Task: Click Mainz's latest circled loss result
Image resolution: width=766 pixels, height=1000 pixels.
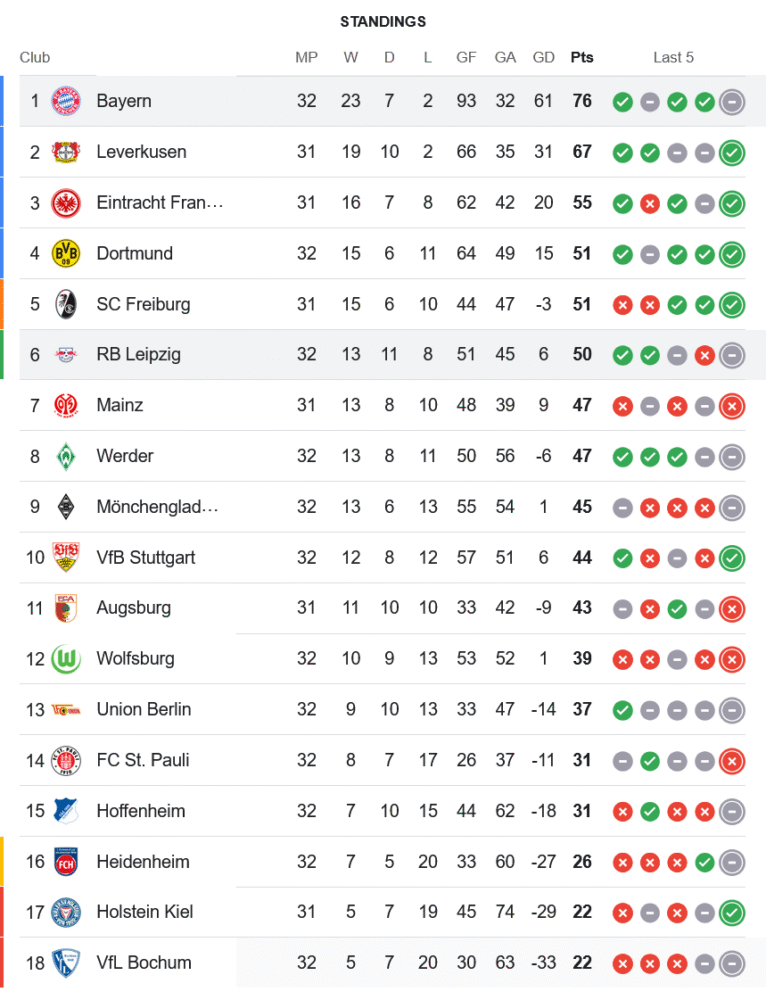Action: [732, 405]
